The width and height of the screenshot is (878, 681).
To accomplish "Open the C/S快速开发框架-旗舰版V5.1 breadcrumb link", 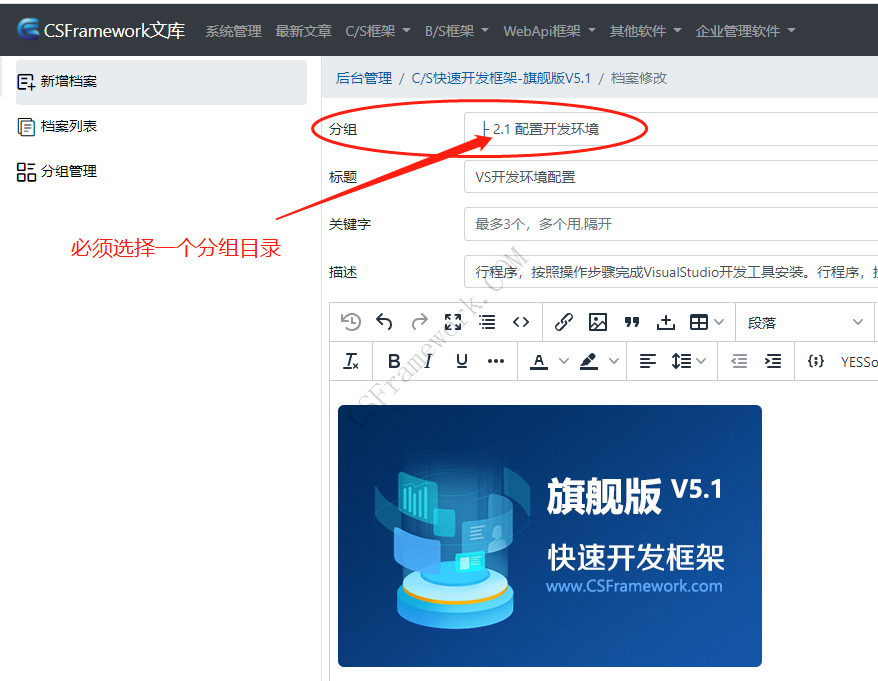I will 501,78.
